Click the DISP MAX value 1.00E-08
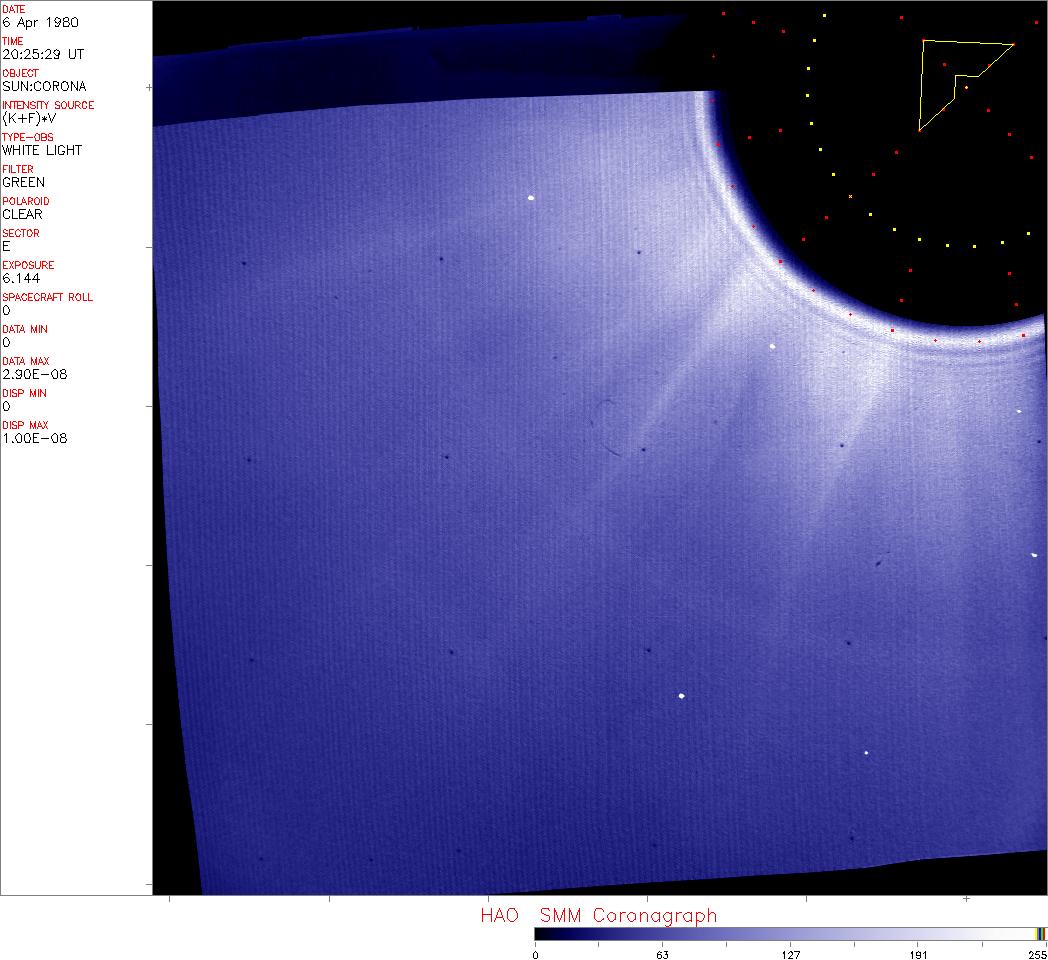The image size is (1048, 960). point(34,438)
